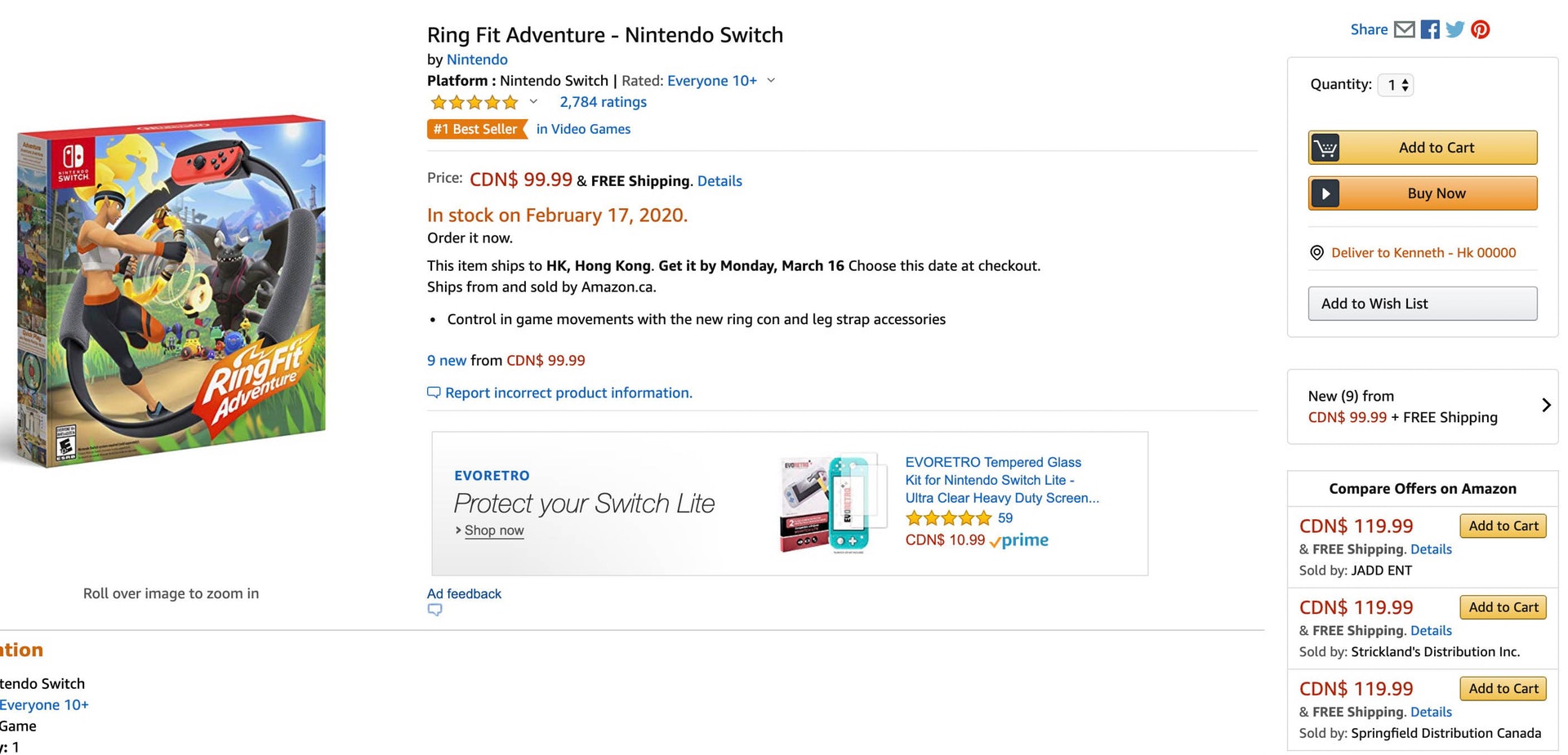
Task: Share the product on Facebook
Action: 1429,29
